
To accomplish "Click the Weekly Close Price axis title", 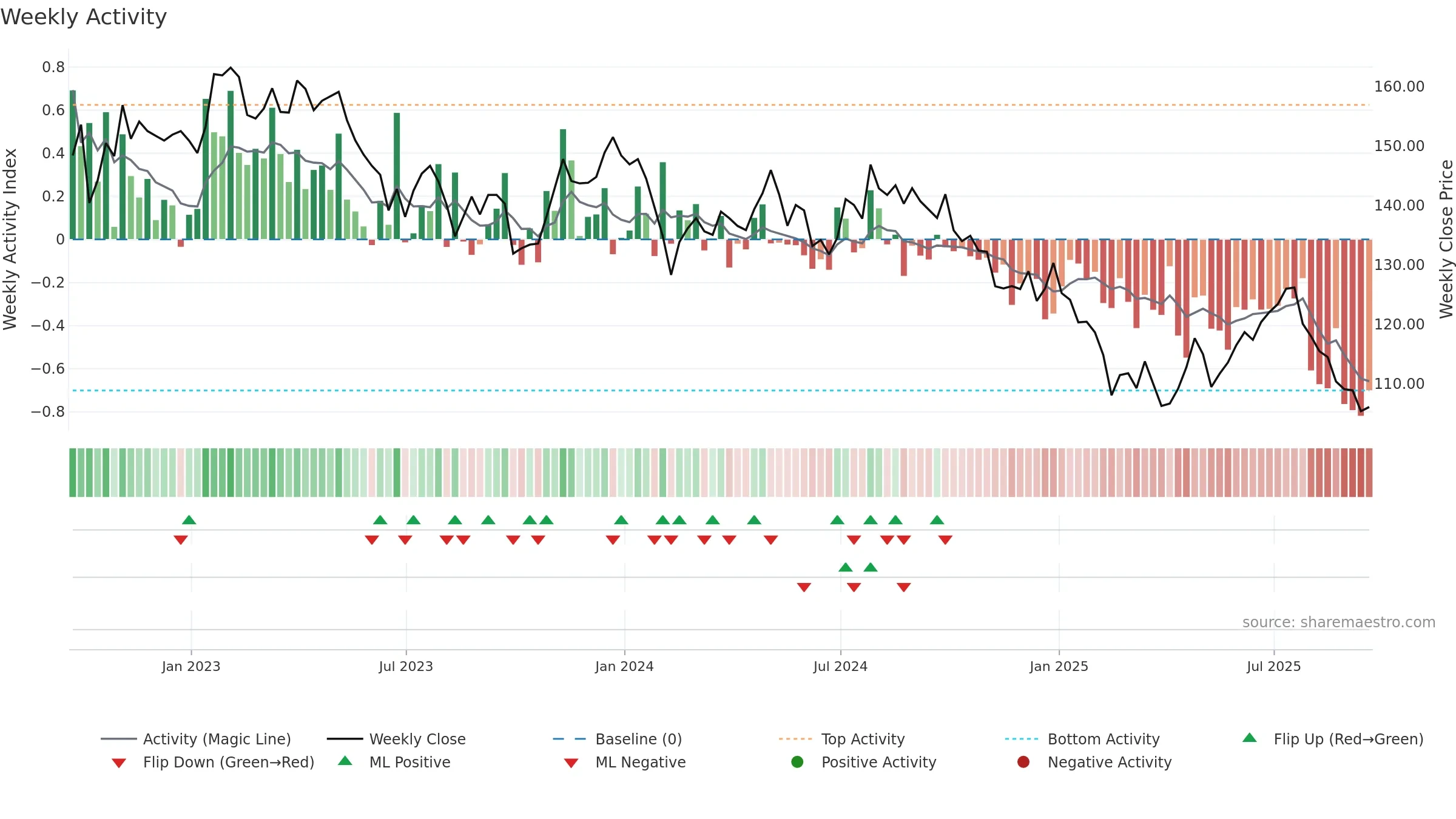I will click(x=1446, y=239).
